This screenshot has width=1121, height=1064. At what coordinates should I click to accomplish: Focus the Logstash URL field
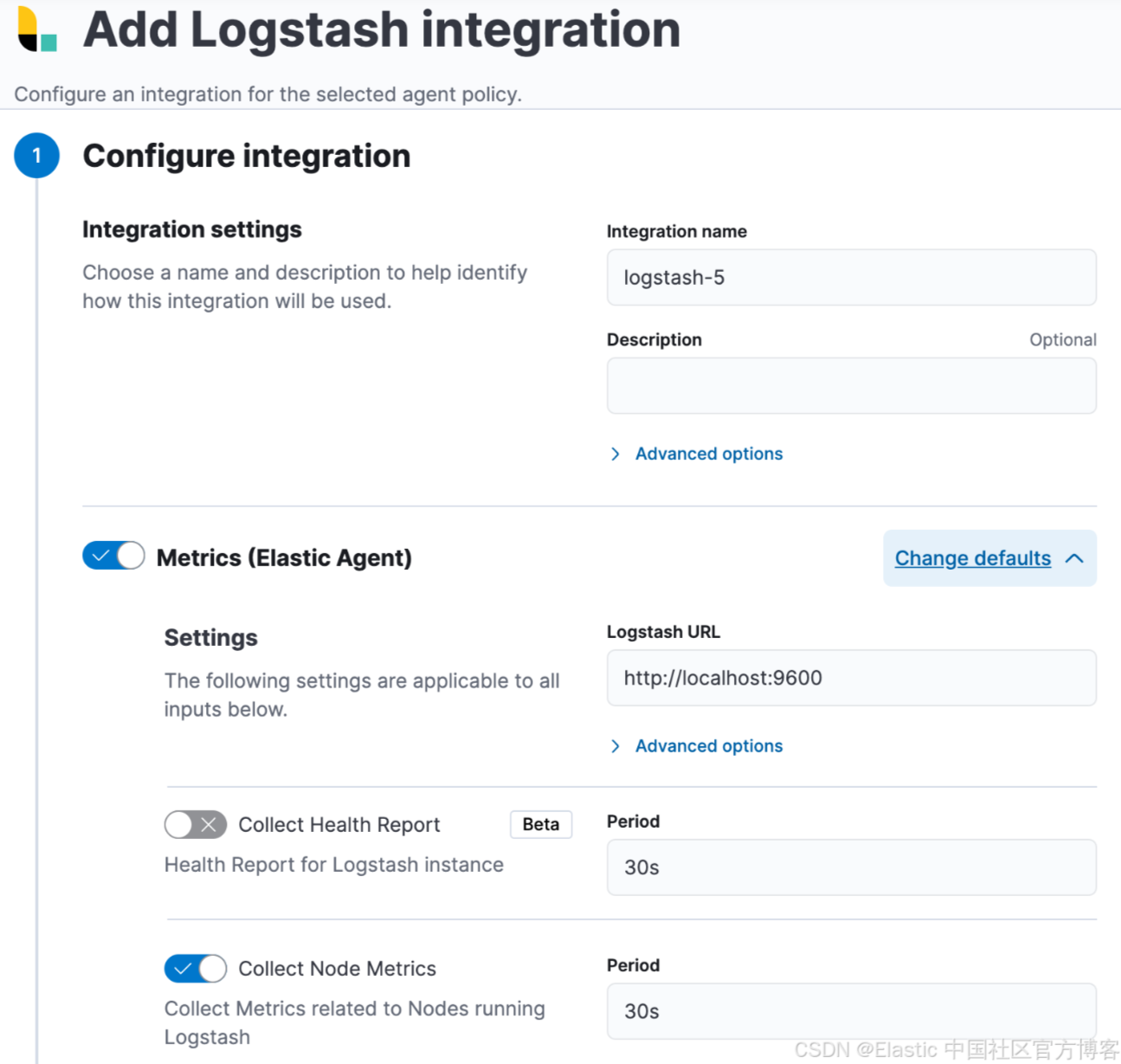(x=851, y=678)
